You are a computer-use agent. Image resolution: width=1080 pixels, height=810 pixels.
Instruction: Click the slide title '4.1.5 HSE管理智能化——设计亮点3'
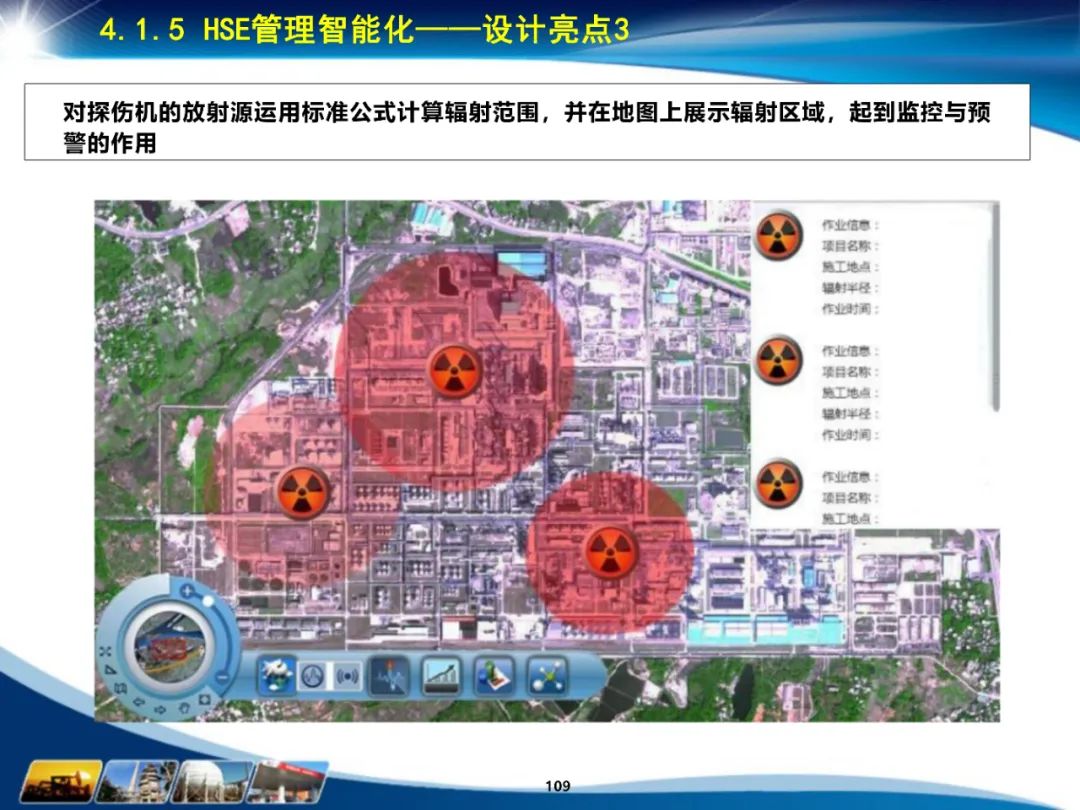[x=364, y=30]
